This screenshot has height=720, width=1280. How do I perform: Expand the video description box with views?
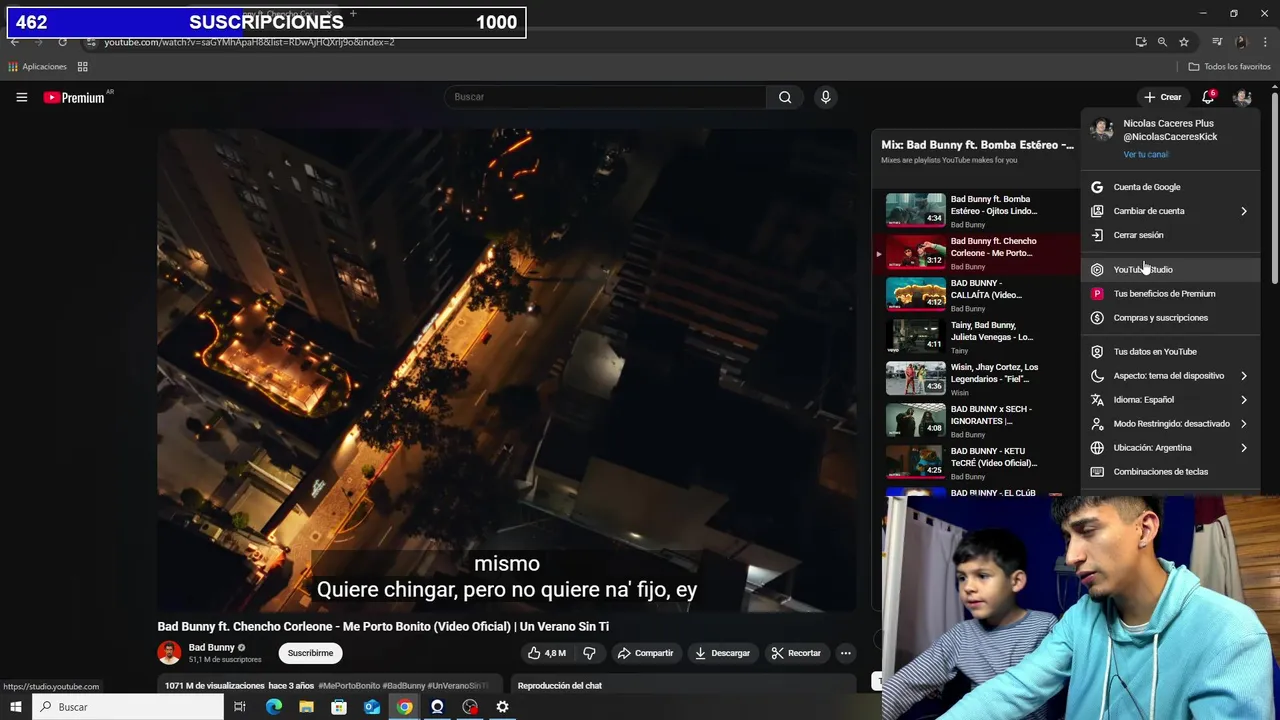coord(330,685)
